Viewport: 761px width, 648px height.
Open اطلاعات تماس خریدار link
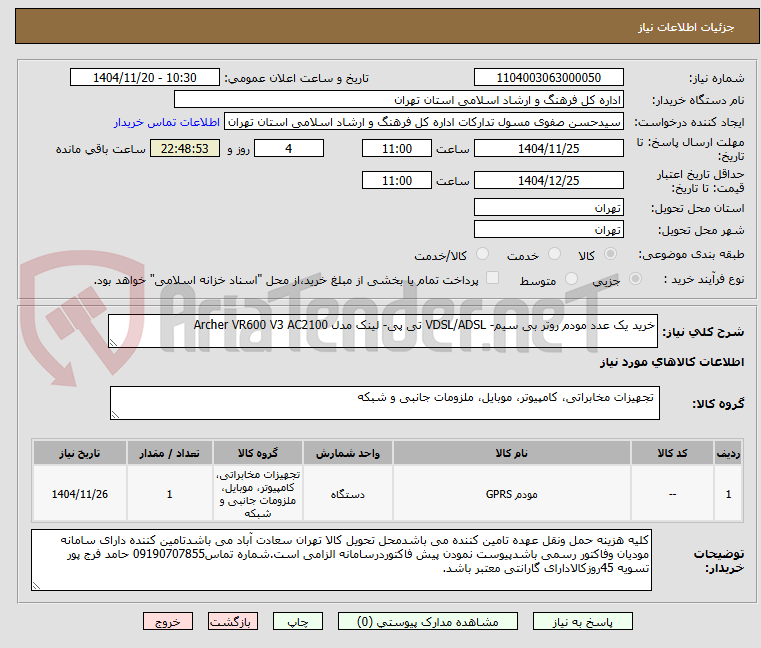coord(167,122)
